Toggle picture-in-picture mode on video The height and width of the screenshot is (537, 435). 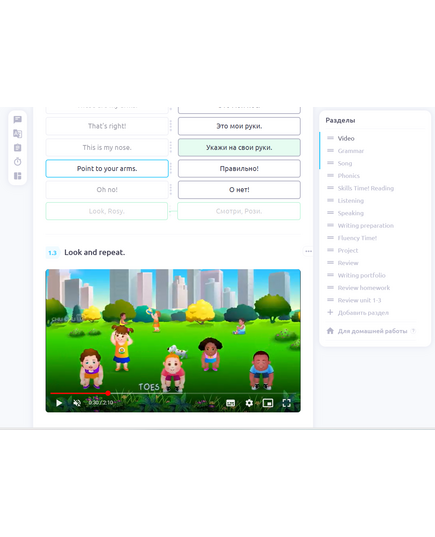(268, 403)
